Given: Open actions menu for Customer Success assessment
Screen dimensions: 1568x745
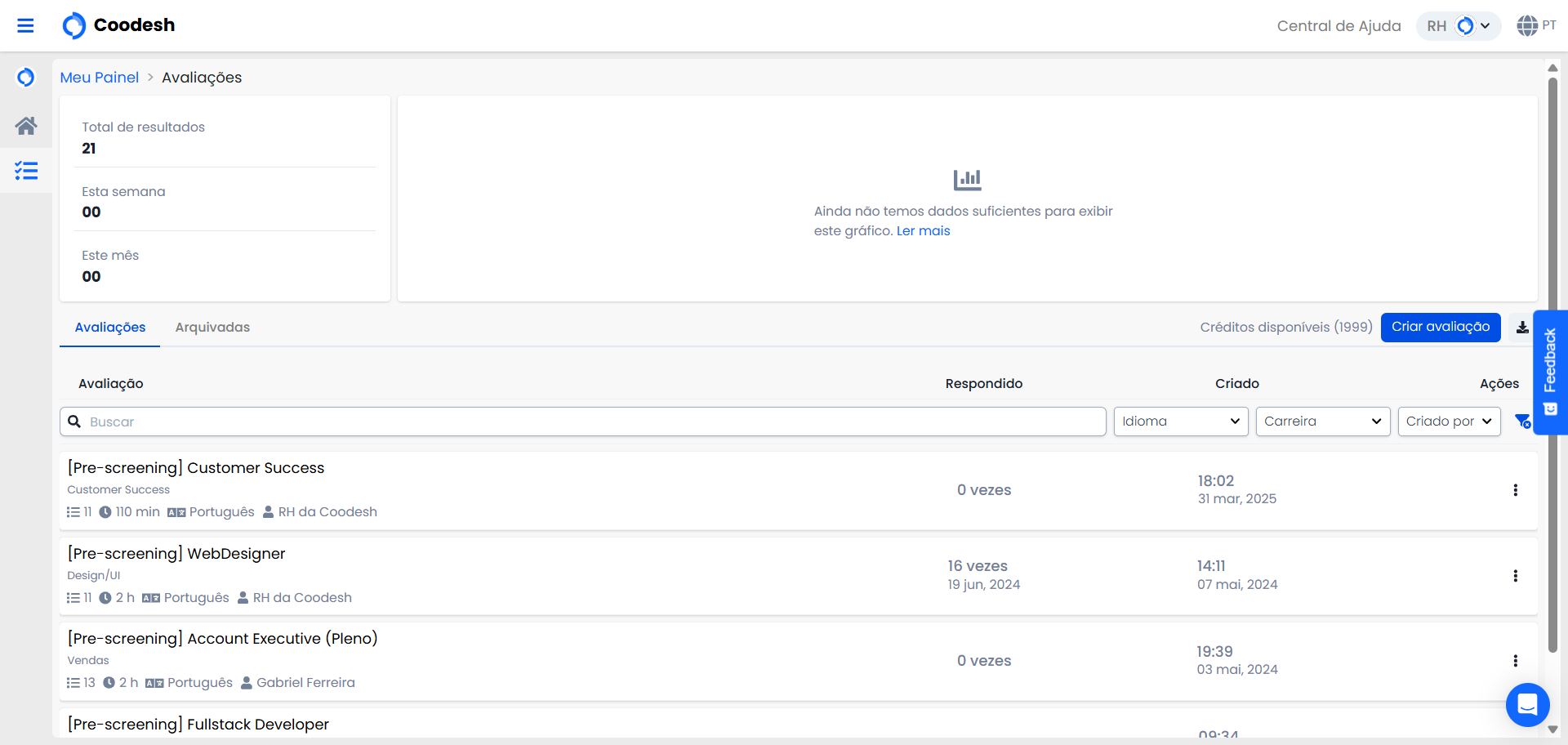Looking at the screenshot, I should (x=1515, y=490).
